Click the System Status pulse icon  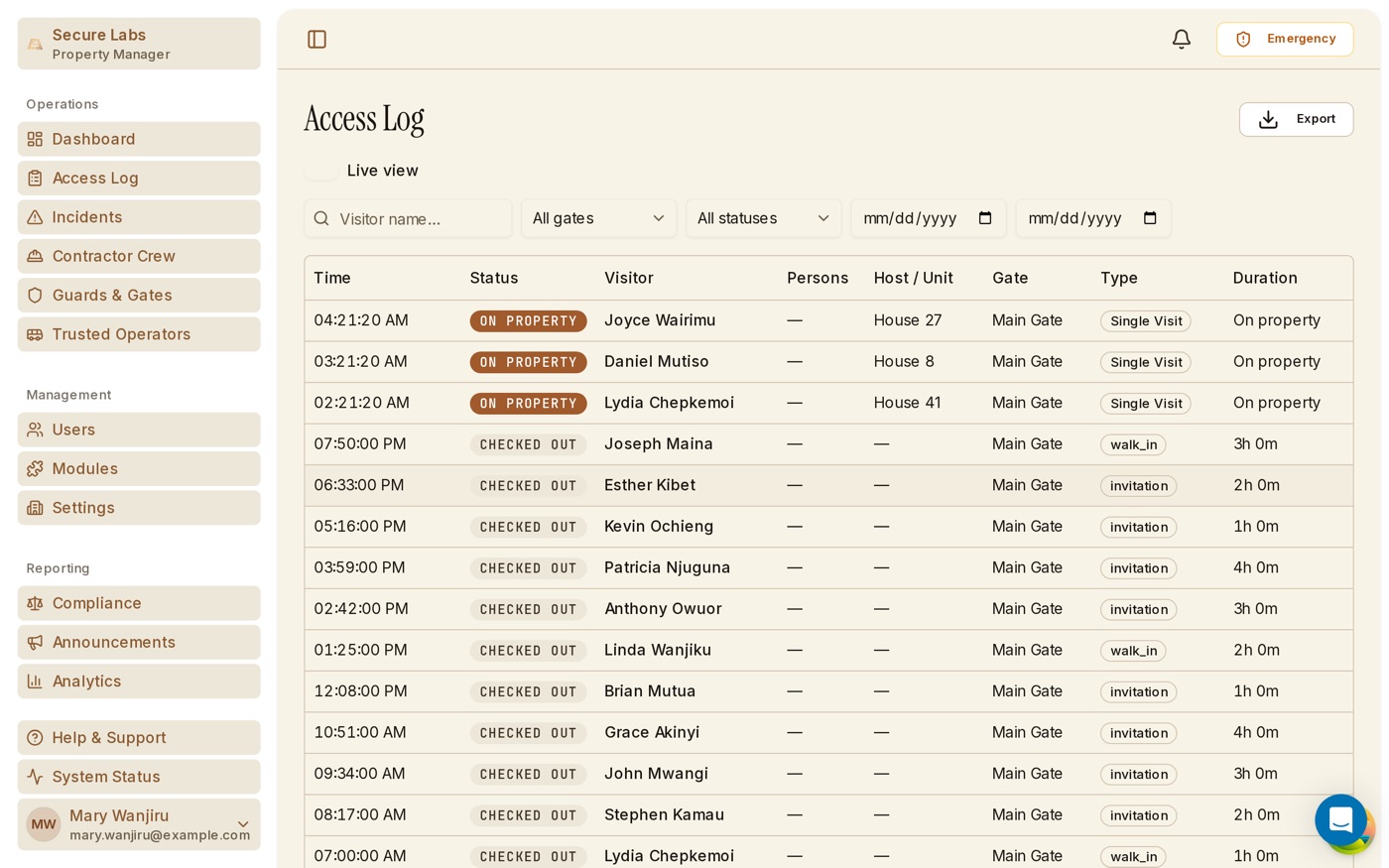[35, 777]
